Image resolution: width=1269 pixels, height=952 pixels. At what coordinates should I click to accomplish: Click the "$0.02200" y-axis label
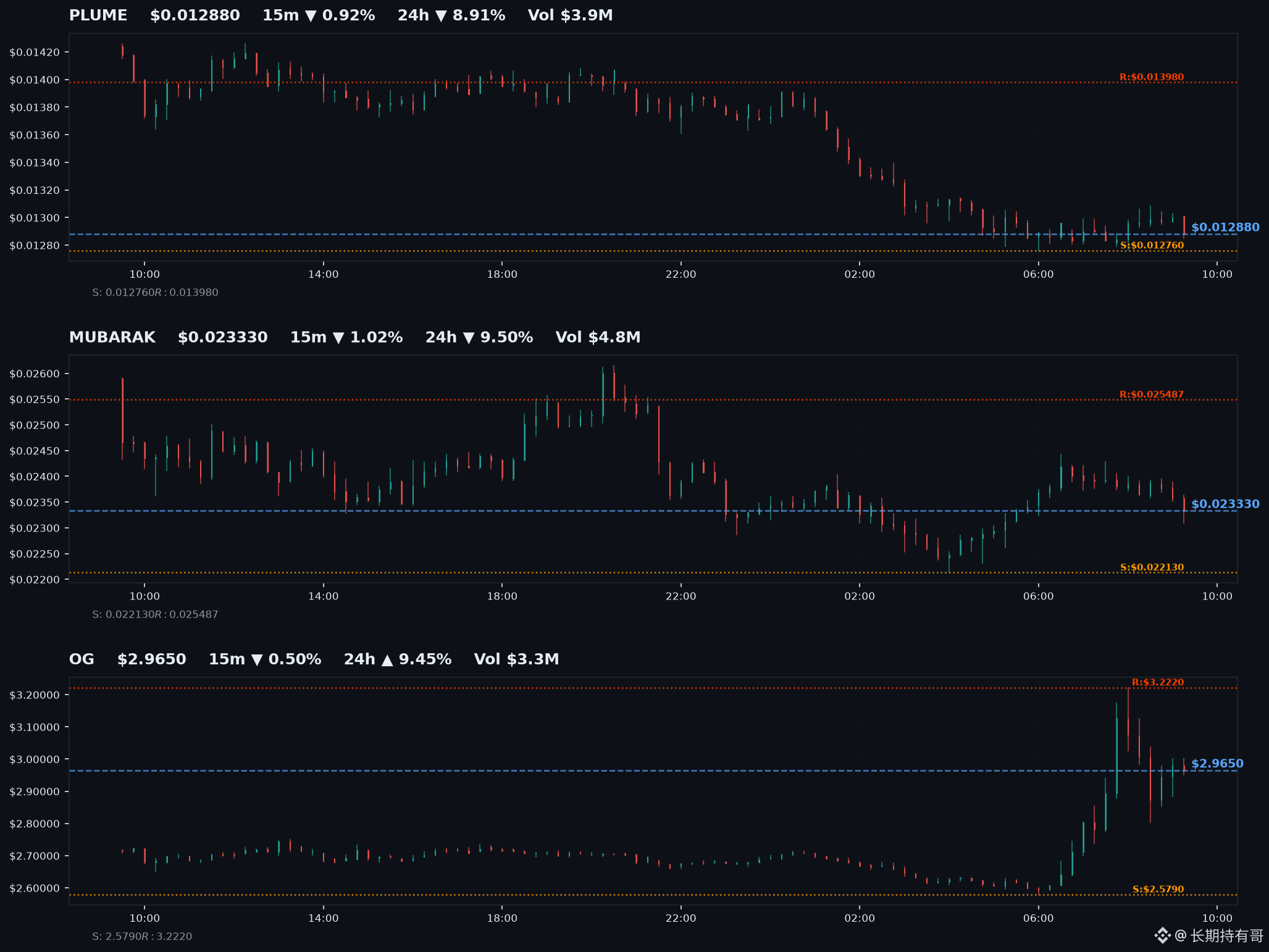(x=35, y=580)
